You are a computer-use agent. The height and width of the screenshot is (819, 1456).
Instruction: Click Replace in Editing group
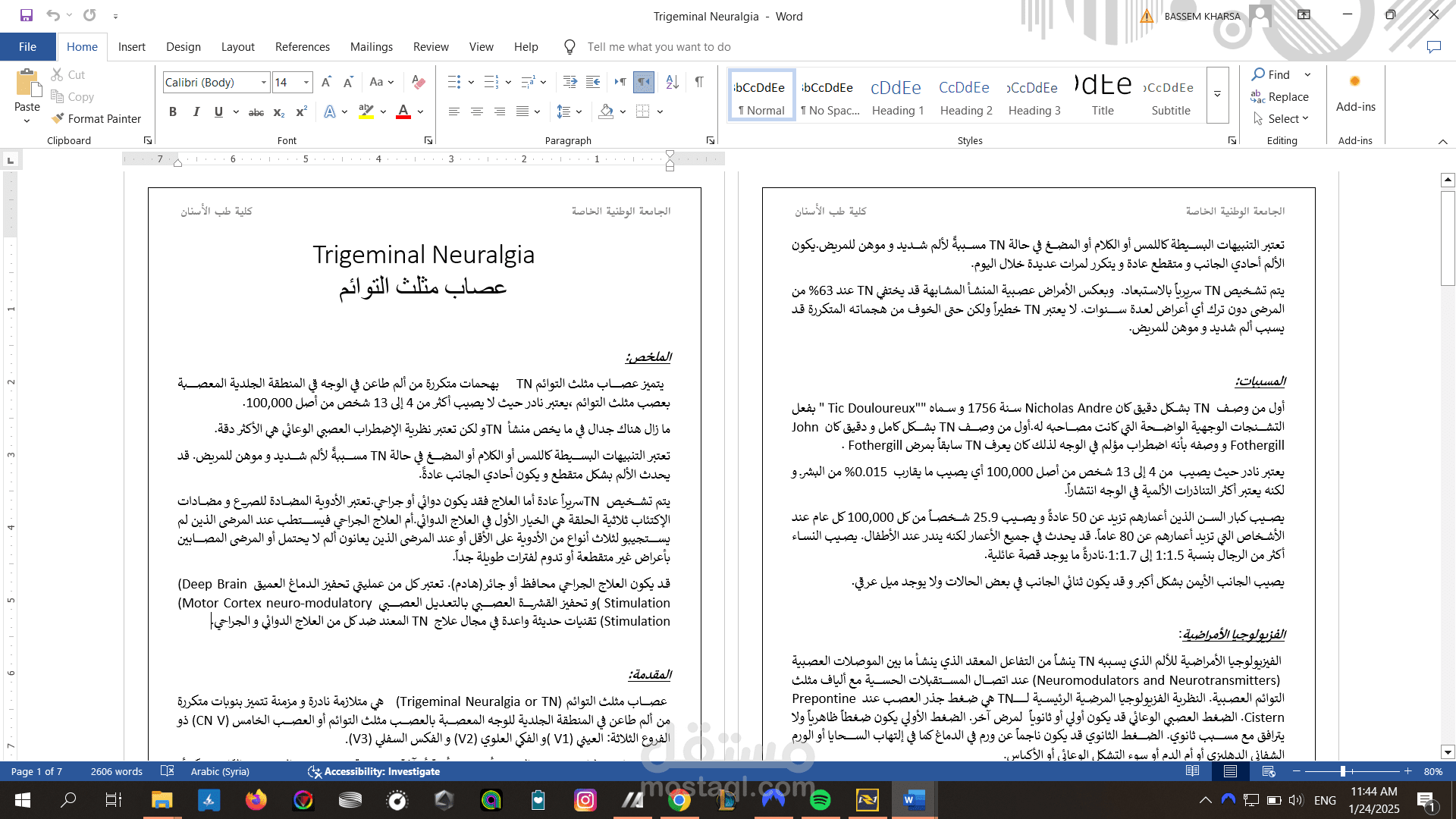[1279, 96]
